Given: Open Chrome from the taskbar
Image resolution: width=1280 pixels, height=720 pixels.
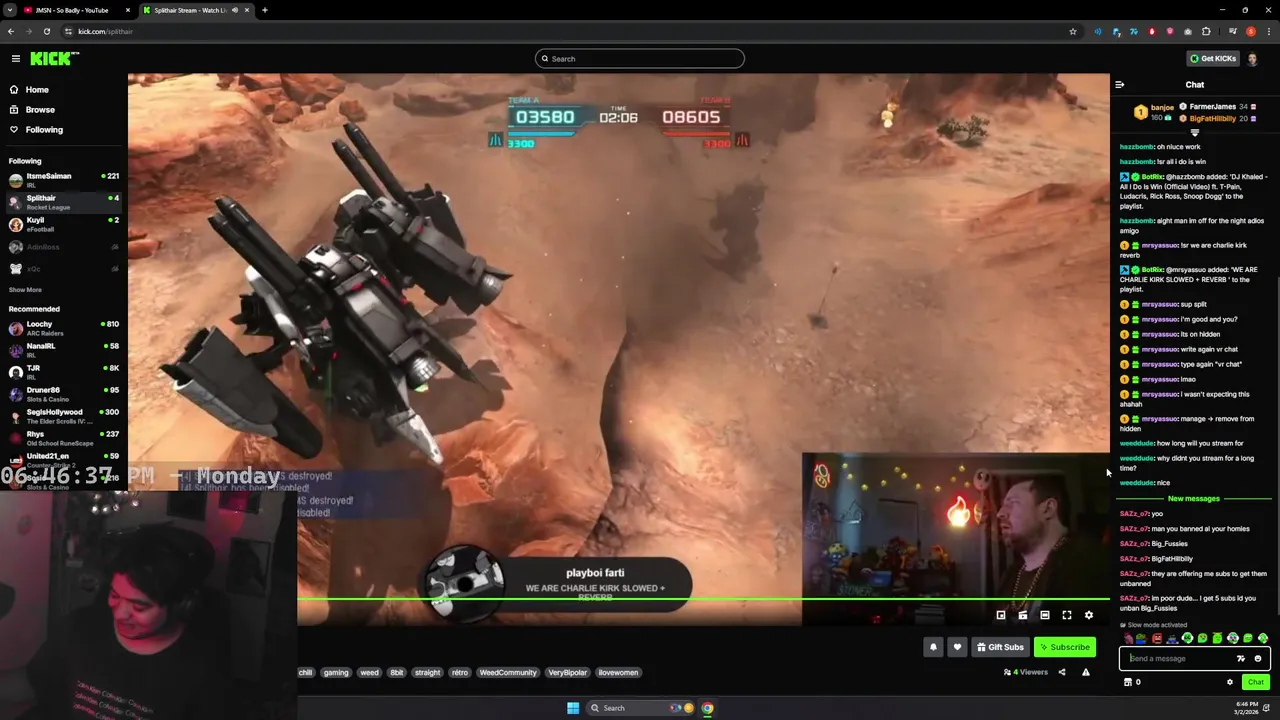Looking at the screenshot, I should [x=707, y=708].
